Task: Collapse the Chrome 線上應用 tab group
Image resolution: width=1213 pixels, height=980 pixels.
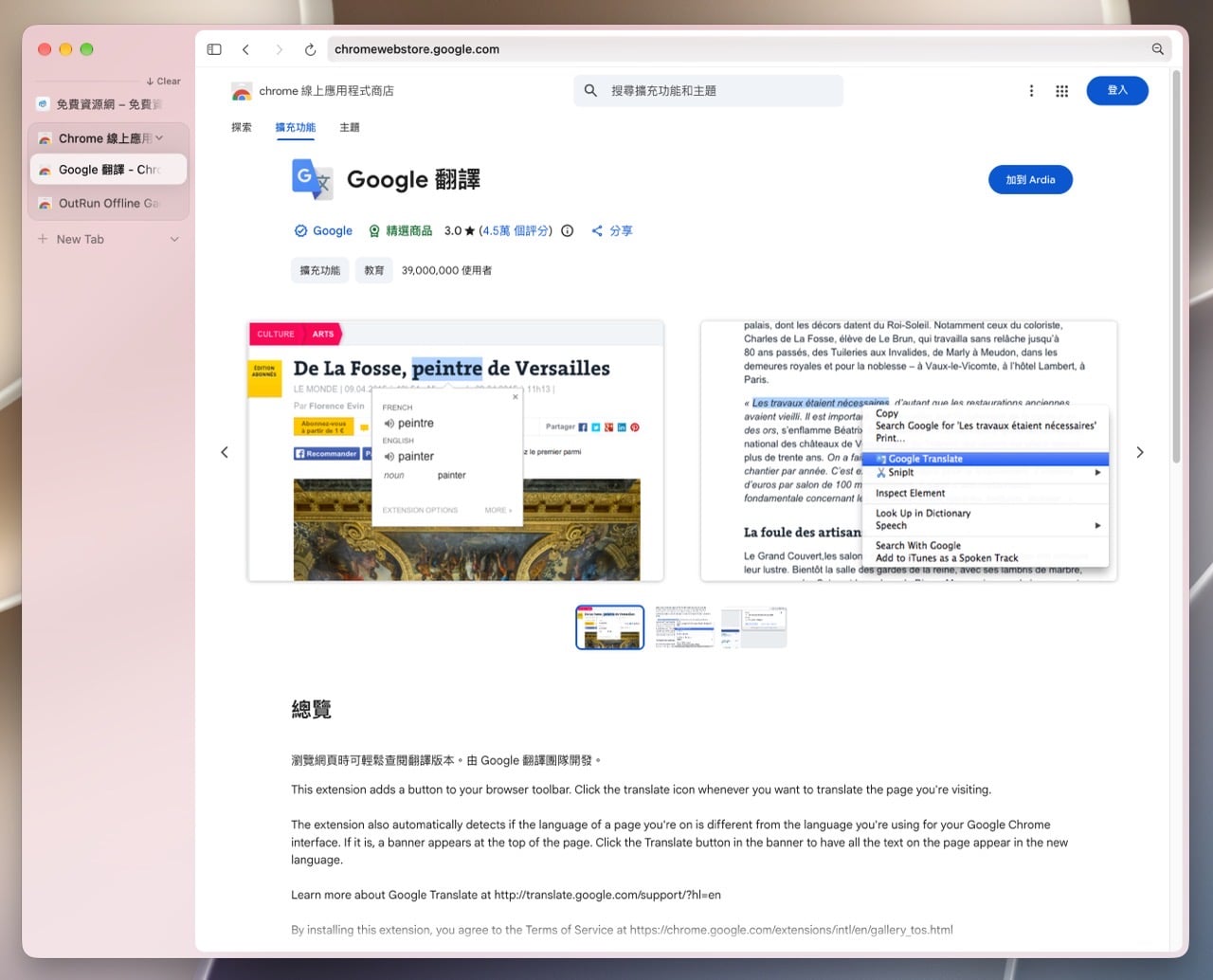Action: [159, 138]
